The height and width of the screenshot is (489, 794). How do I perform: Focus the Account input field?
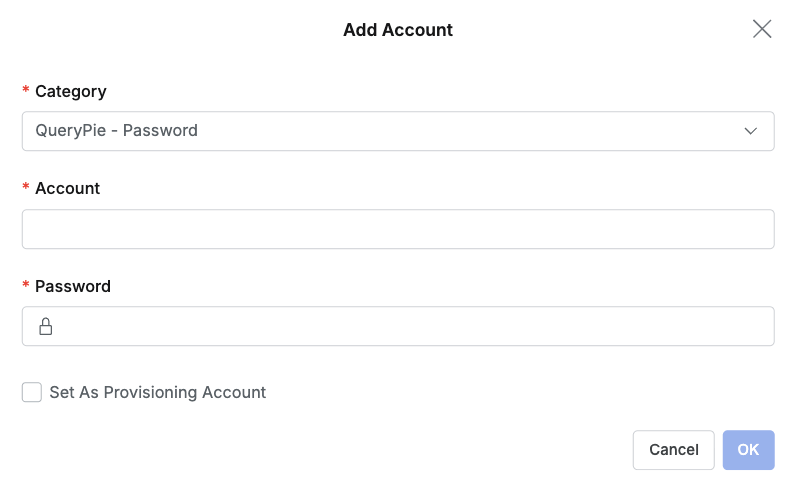tap(398, 229)
